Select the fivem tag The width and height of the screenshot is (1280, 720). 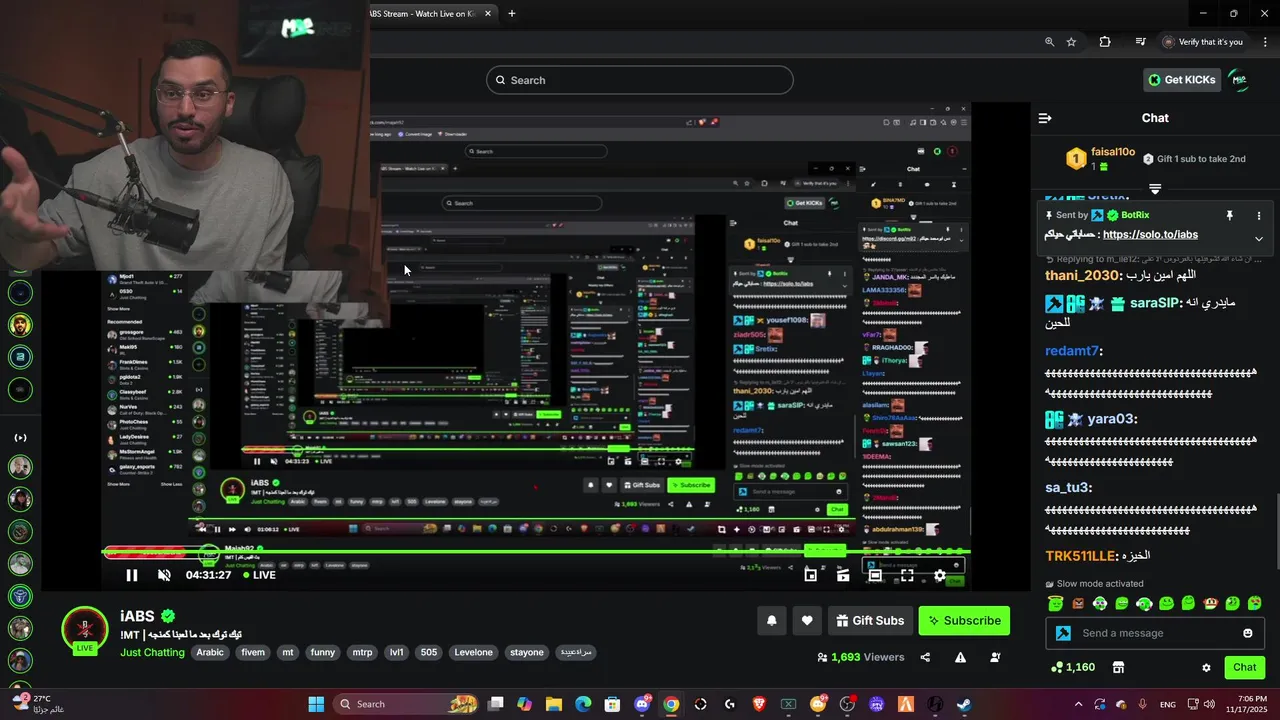coord(253,652)
